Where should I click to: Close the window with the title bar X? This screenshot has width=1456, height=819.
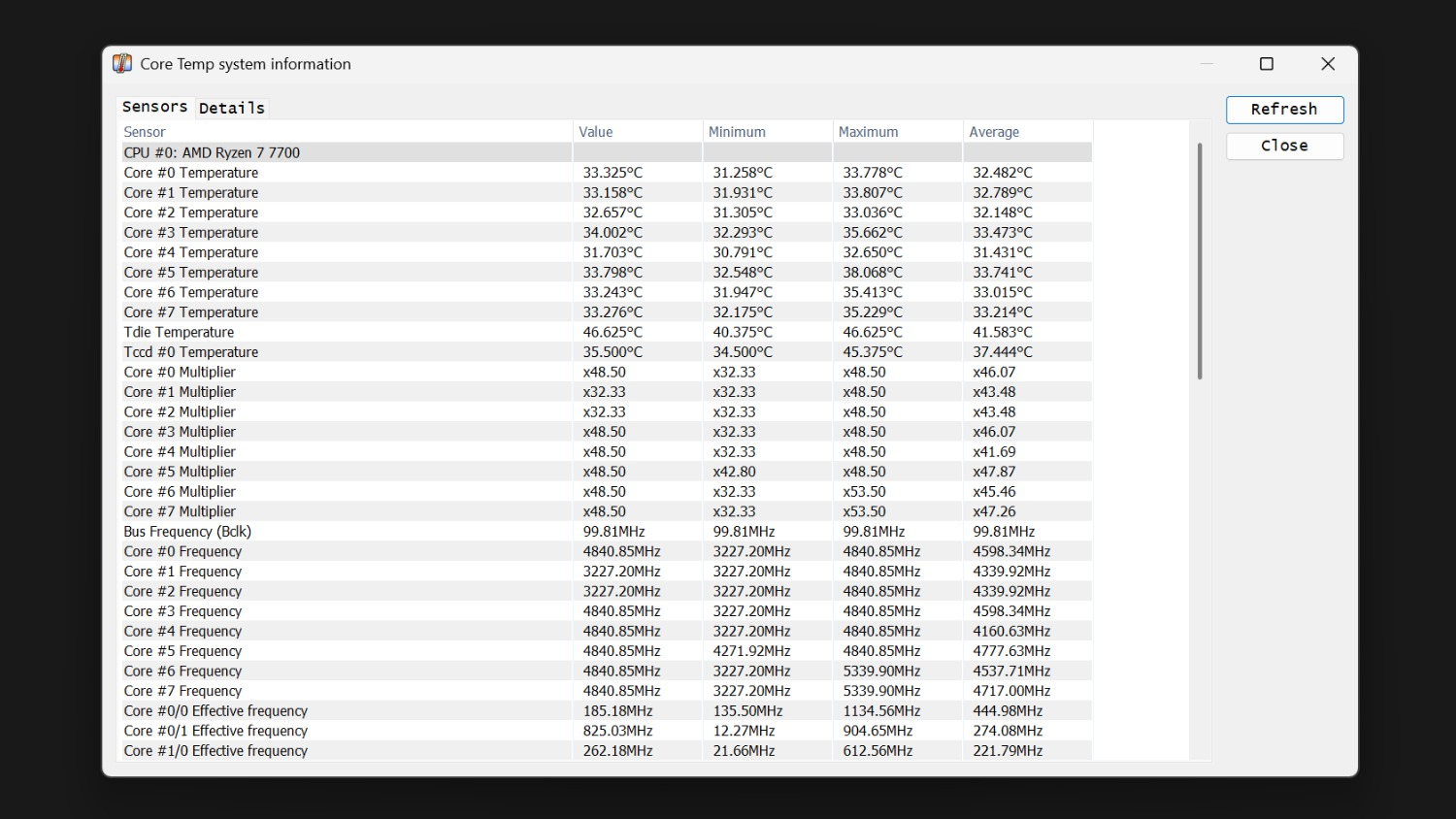coord(1328,64)
